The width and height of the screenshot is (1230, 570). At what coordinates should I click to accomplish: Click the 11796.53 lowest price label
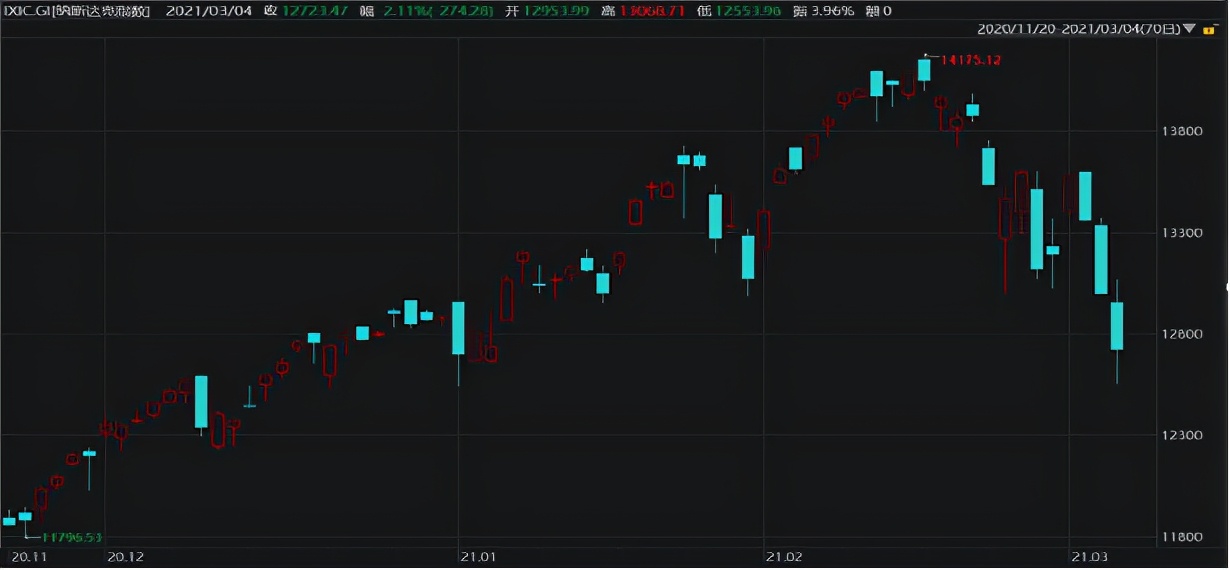71,538
